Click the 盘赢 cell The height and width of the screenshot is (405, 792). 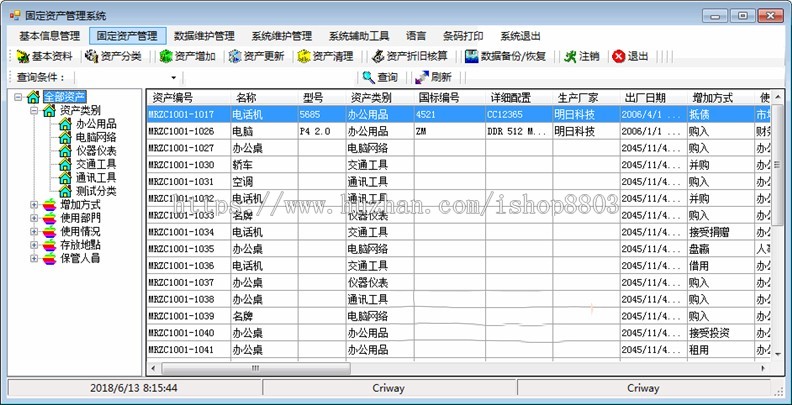pyautogui.click(x=721, y=248)
